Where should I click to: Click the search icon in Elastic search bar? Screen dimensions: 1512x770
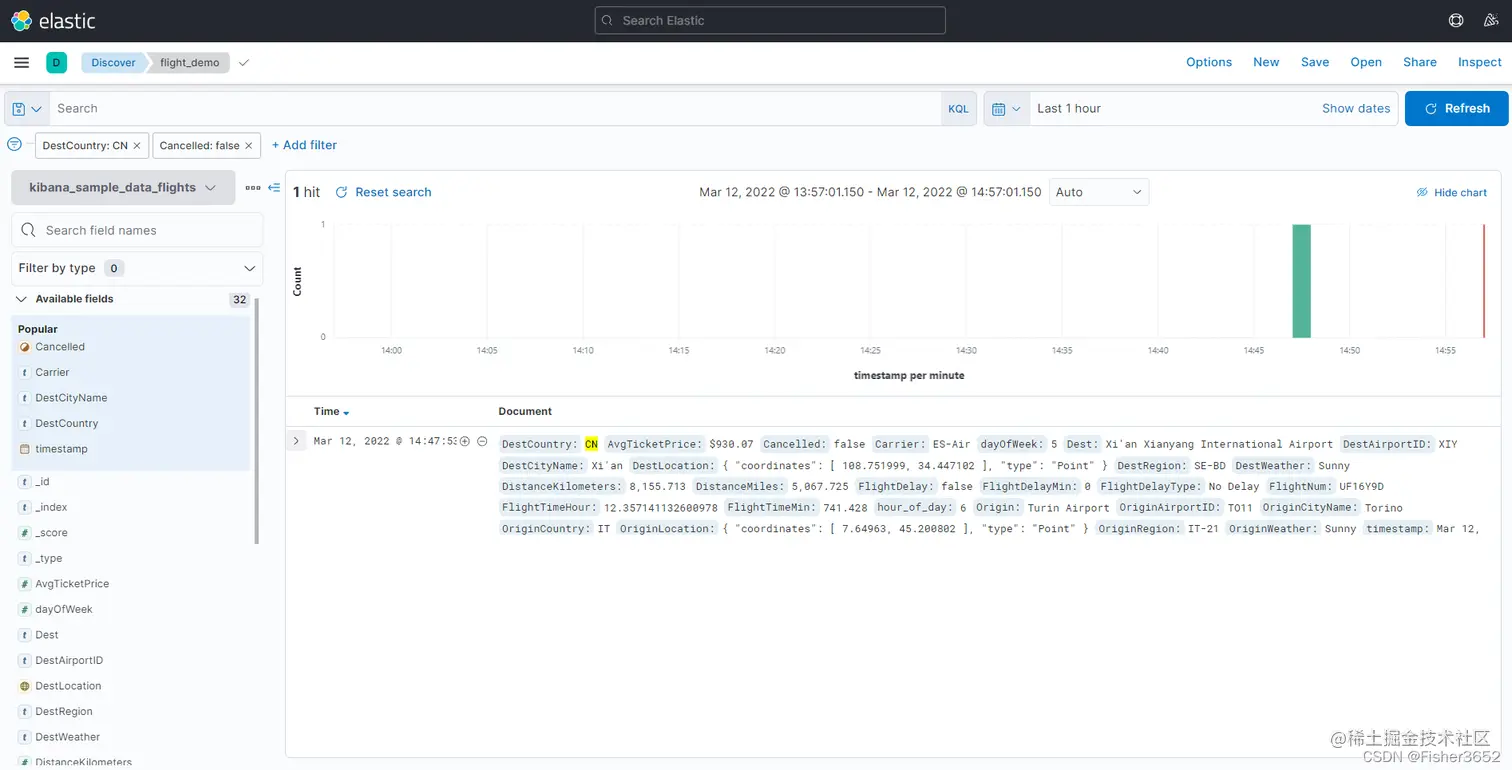608,20
